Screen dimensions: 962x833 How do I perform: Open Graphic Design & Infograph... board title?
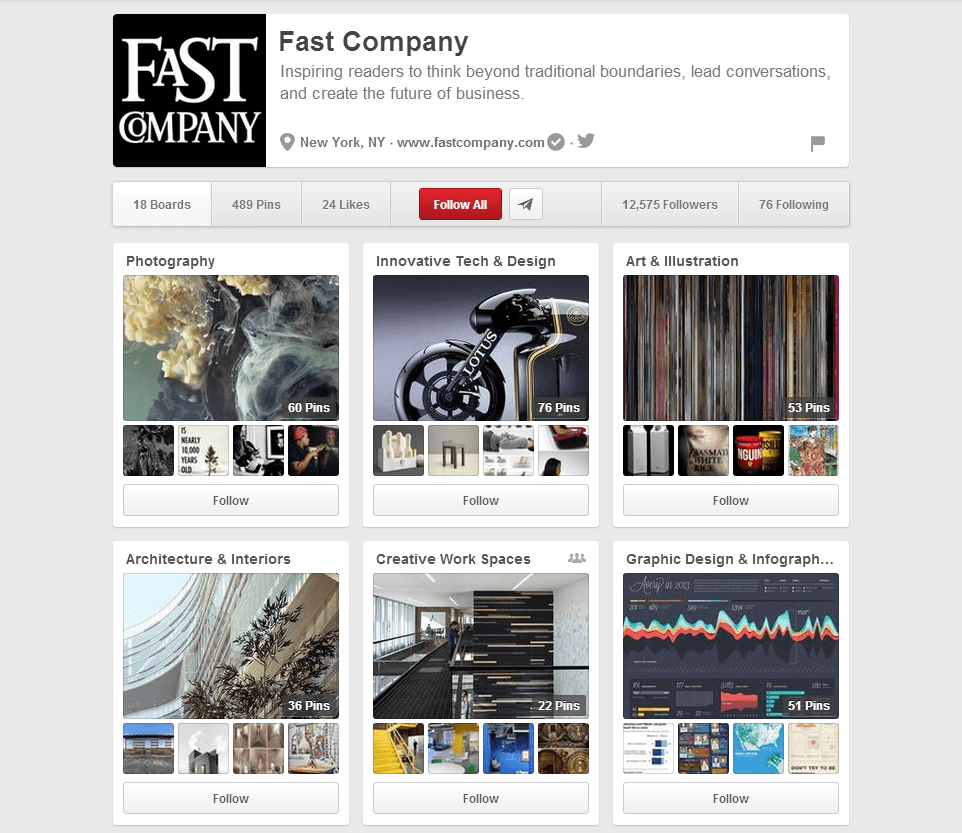(729, 559)
